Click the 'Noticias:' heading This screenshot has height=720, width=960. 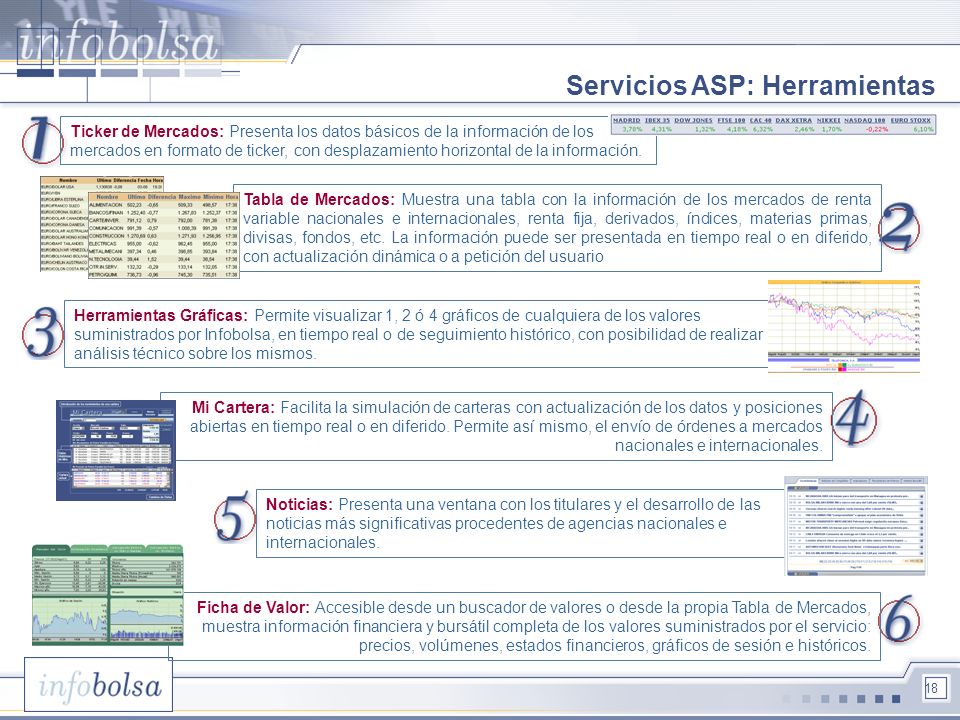tap(299, 504)
